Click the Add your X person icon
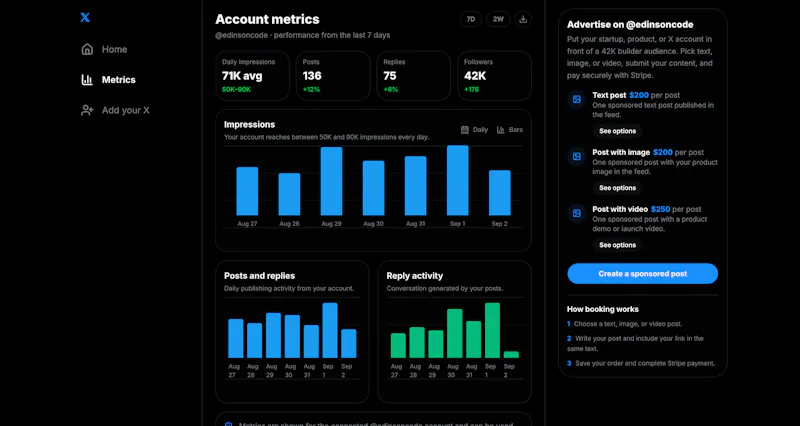This screenshot has width=800, height=426. click(87, 110)
